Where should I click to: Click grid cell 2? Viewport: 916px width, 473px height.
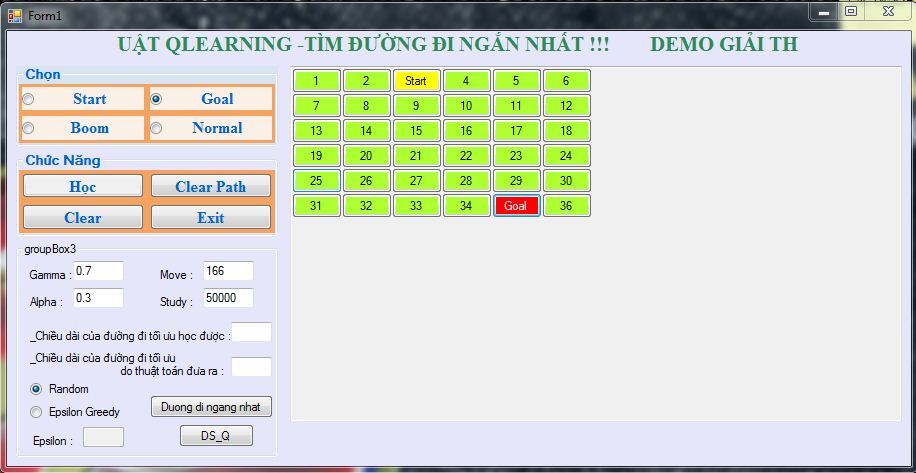(367, 81)
